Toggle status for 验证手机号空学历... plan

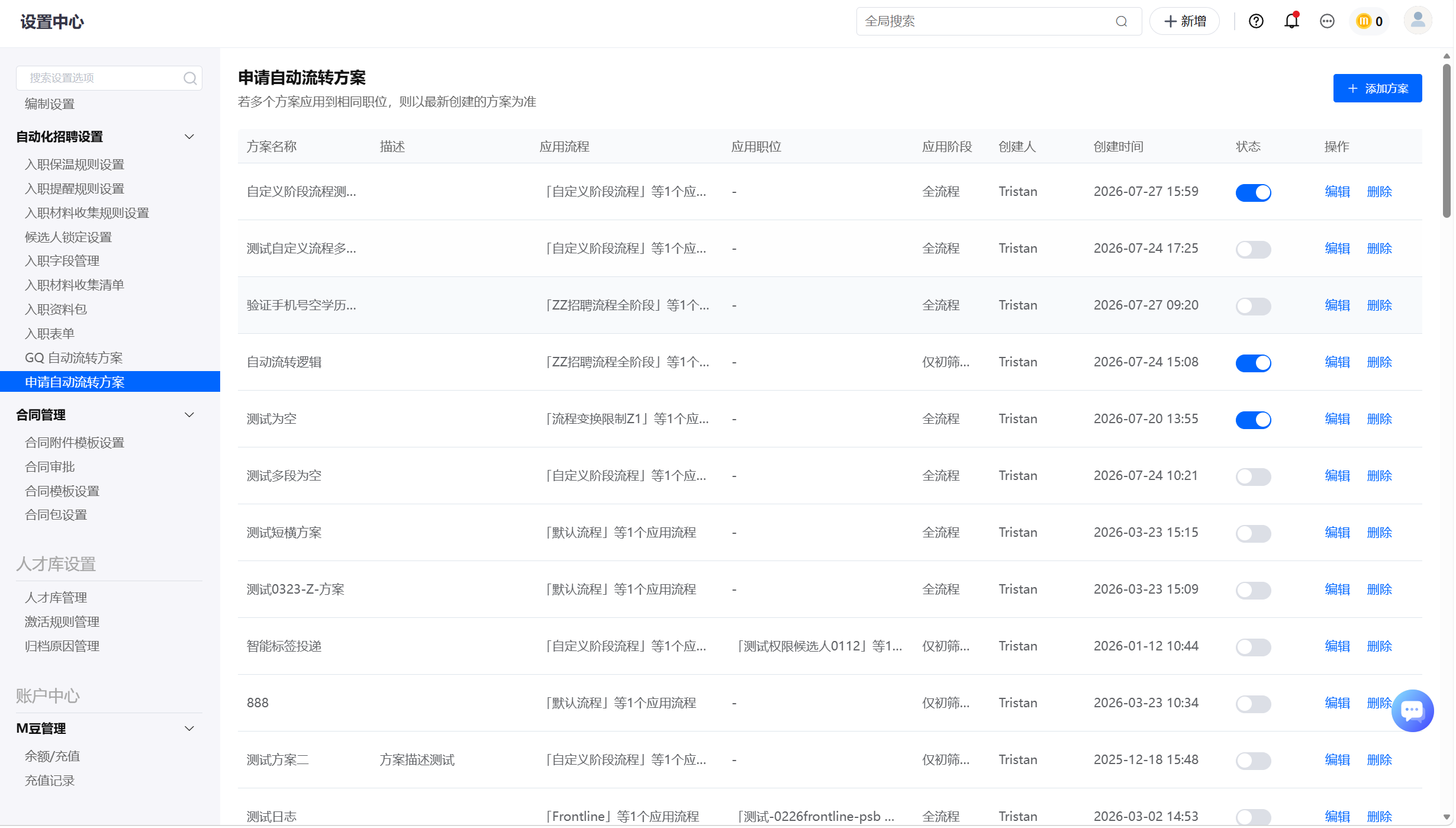tap(1253, 306)
